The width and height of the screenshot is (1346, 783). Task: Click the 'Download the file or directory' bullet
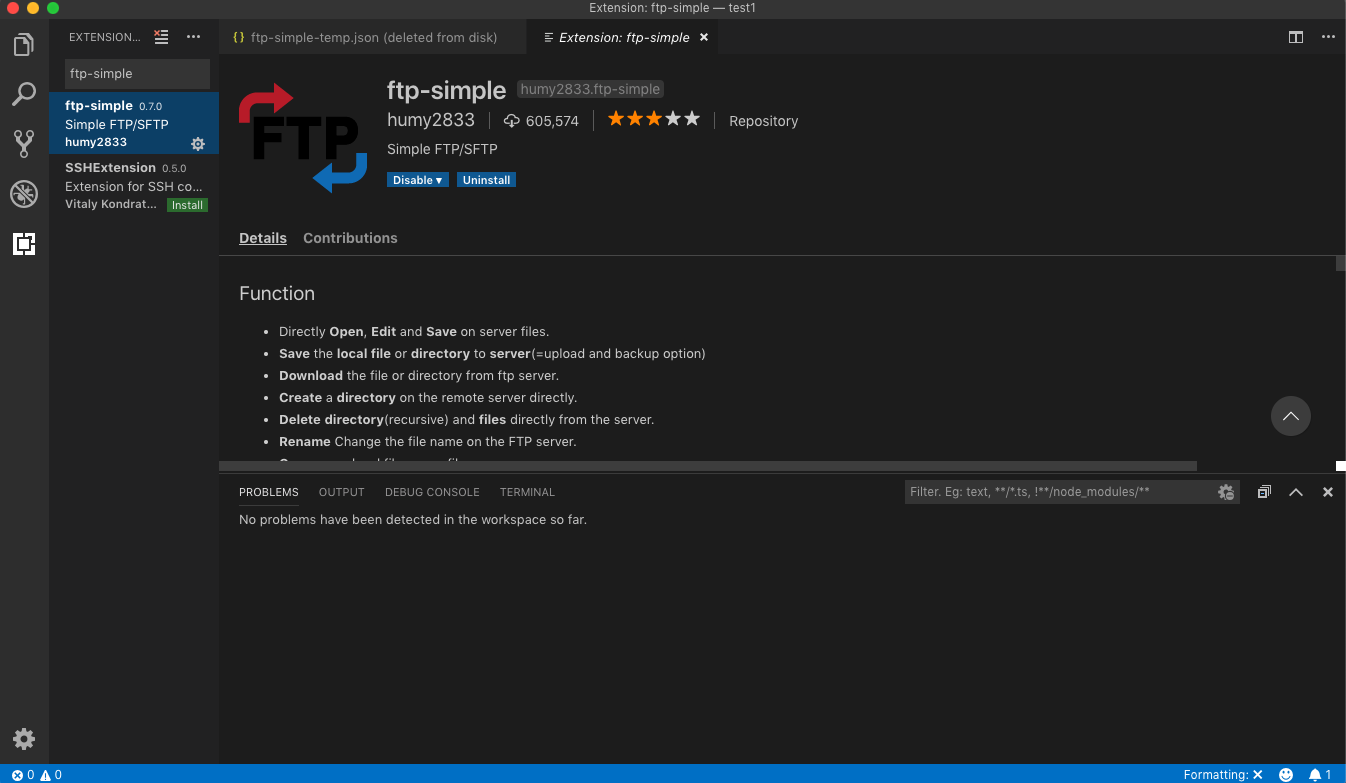tap(419, 375)
